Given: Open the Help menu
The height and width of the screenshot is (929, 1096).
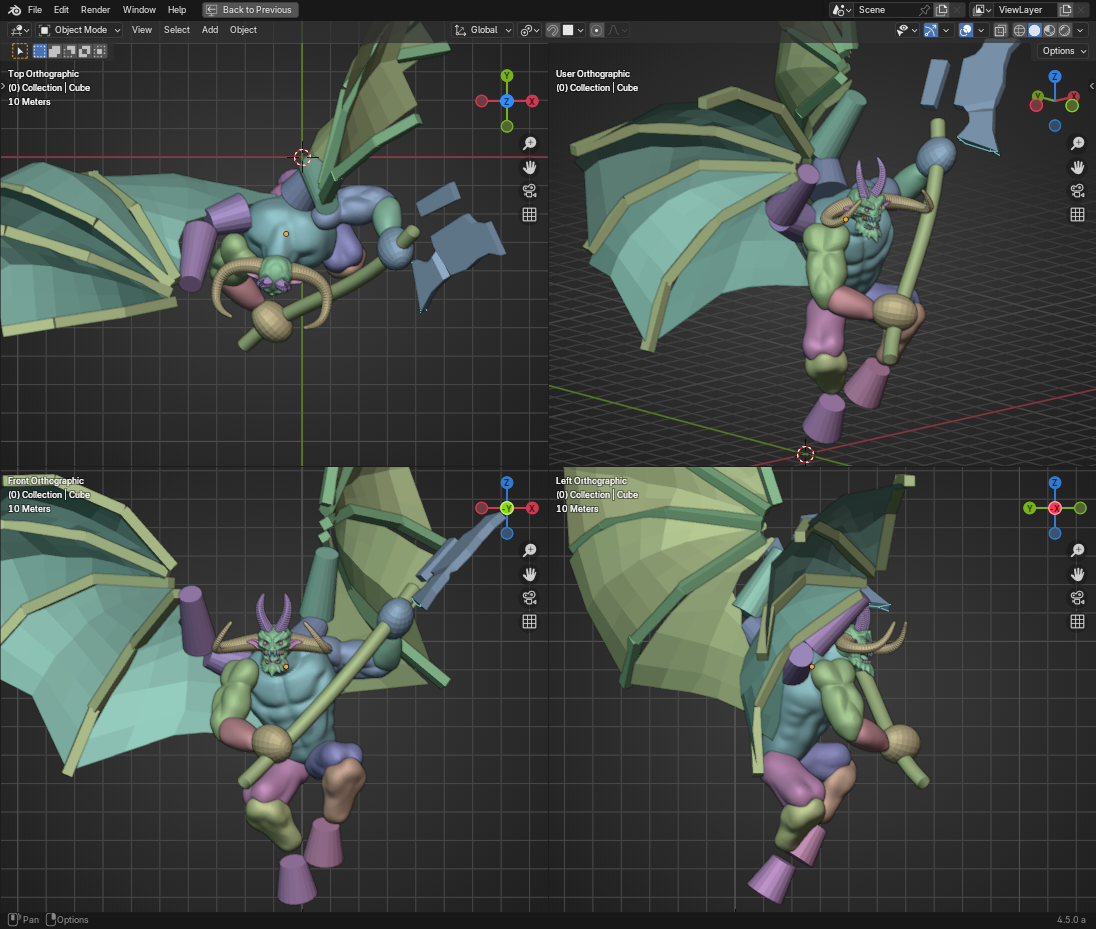Looking at the screenshot, I should click(177, 10).
